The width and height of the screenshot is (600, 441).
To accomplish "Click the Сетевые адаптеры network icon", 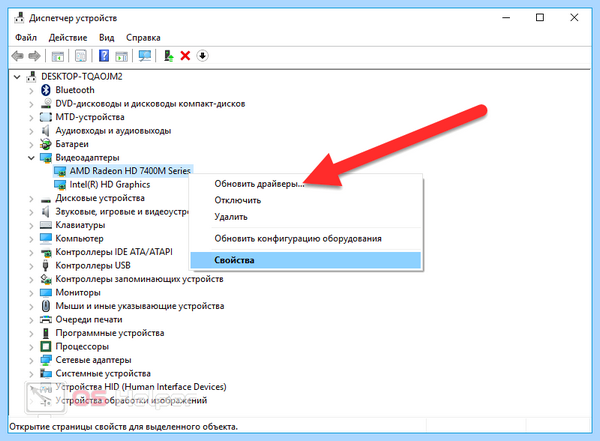I will coord(46,360).
